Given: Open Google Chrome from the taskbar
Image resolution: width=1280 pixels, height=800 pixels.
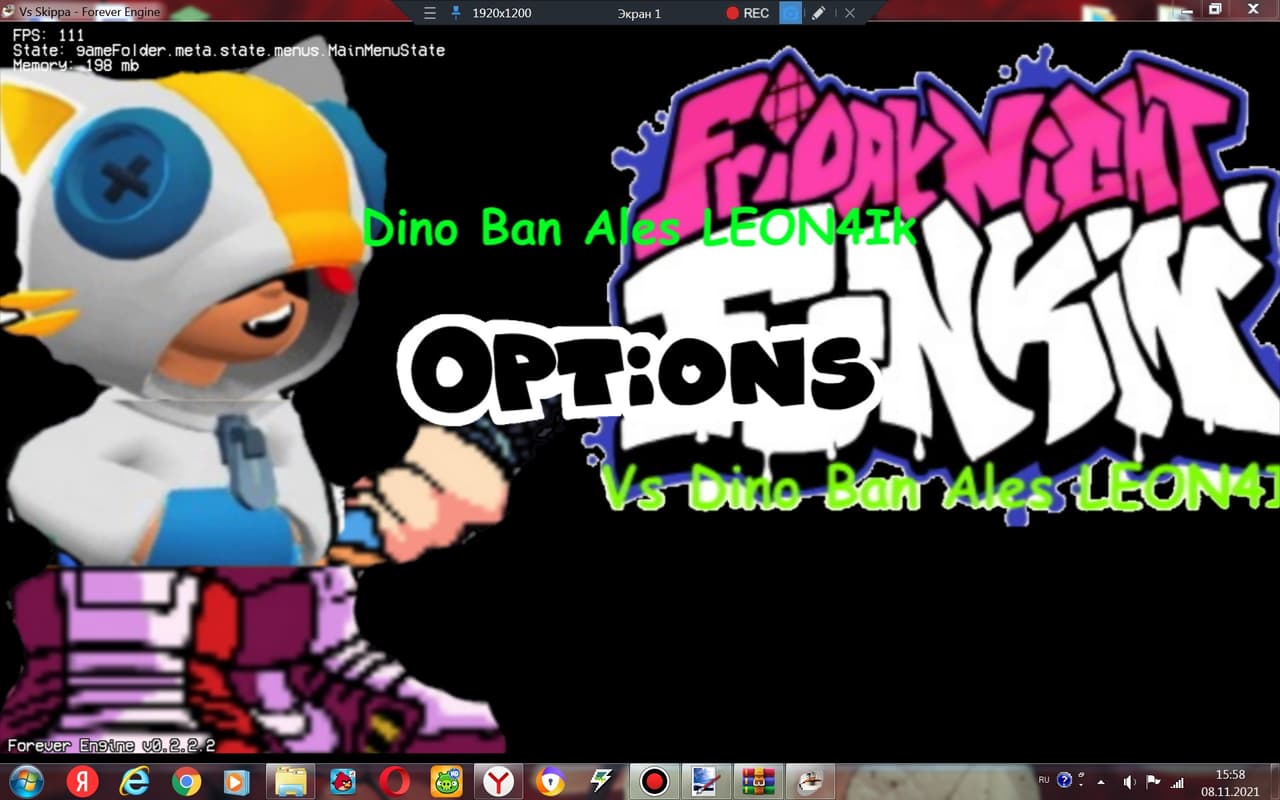Looking at the screenshot, I should click(186, 781).
